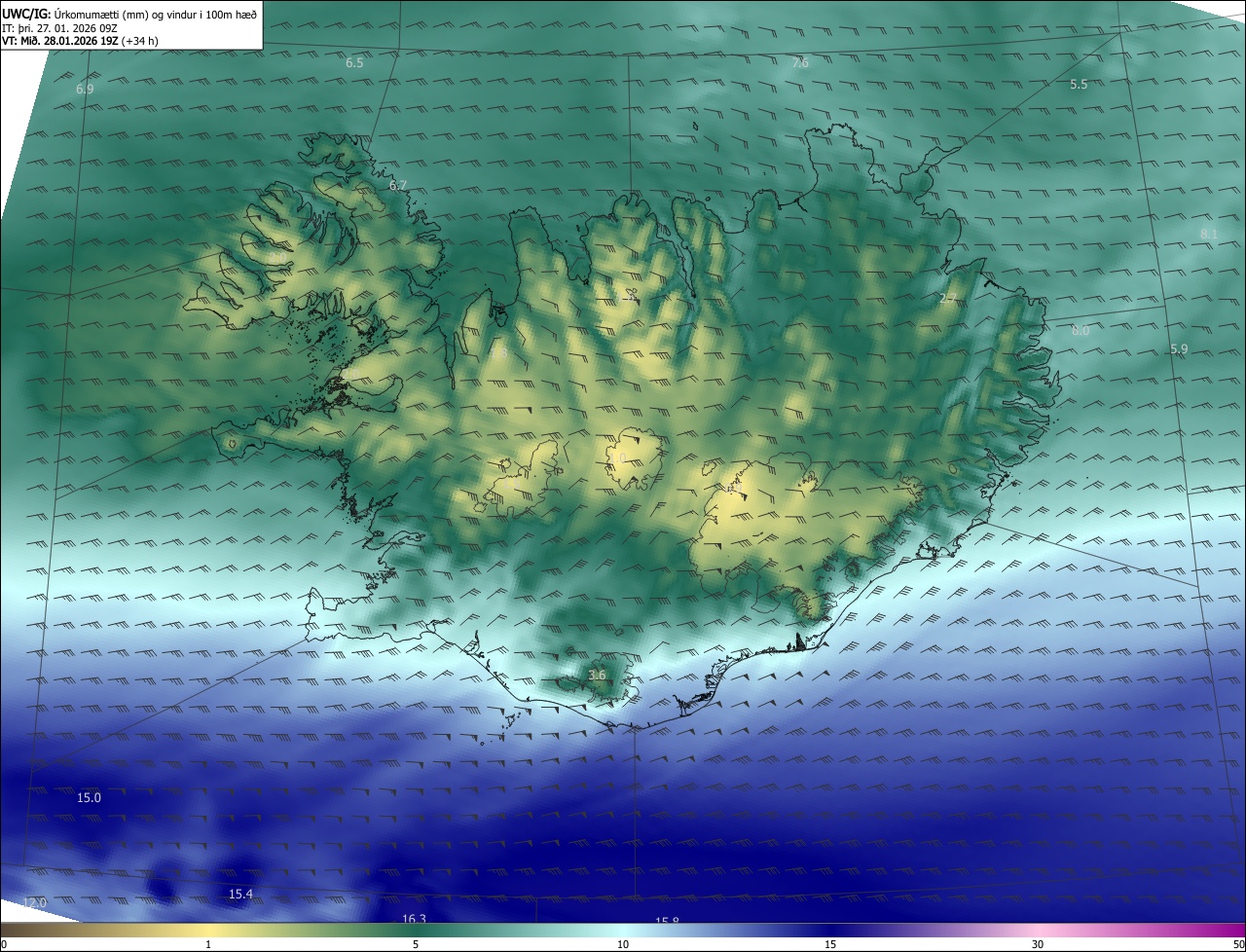This screenshot has height=952, width=1246.
Task: Click the tick label 1 on color scale
Action: pos(208,944)
